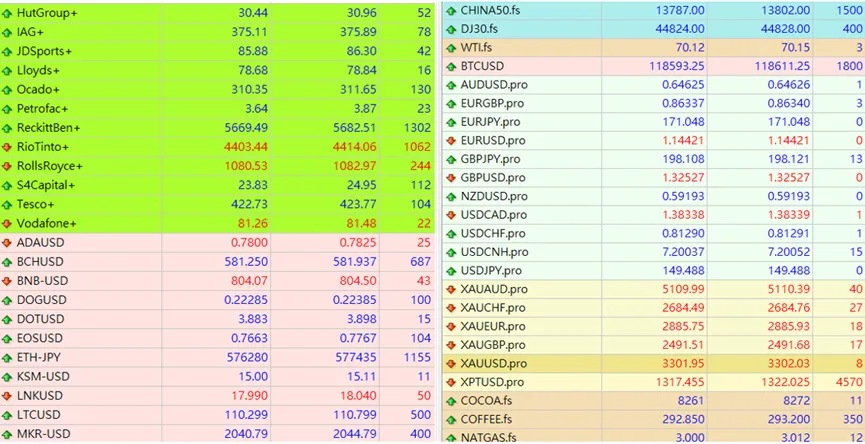Select the JDSports+ symbol name
The width and height of the screenshot is (865, 444).
click(x=44, y=52)
